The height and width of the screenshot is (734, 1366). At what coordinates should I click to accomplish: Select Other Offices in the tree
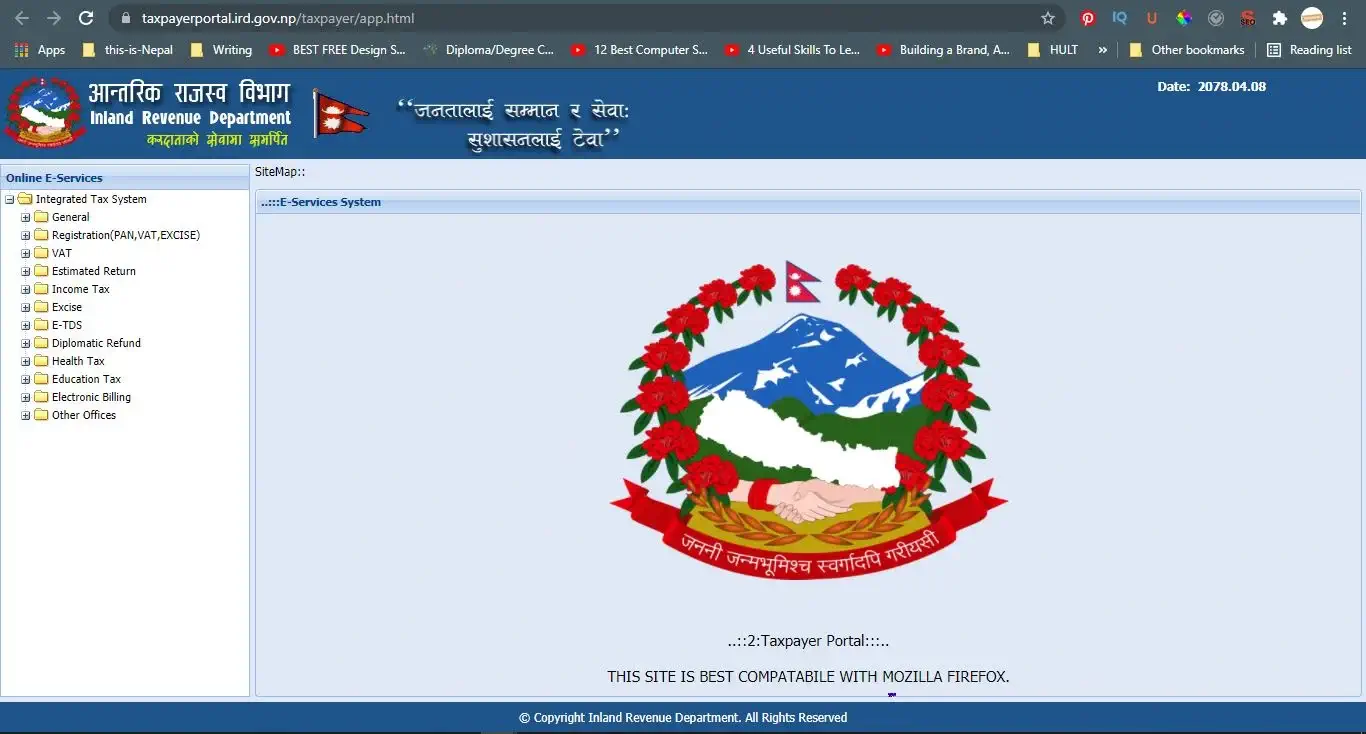tap(84, 415)
